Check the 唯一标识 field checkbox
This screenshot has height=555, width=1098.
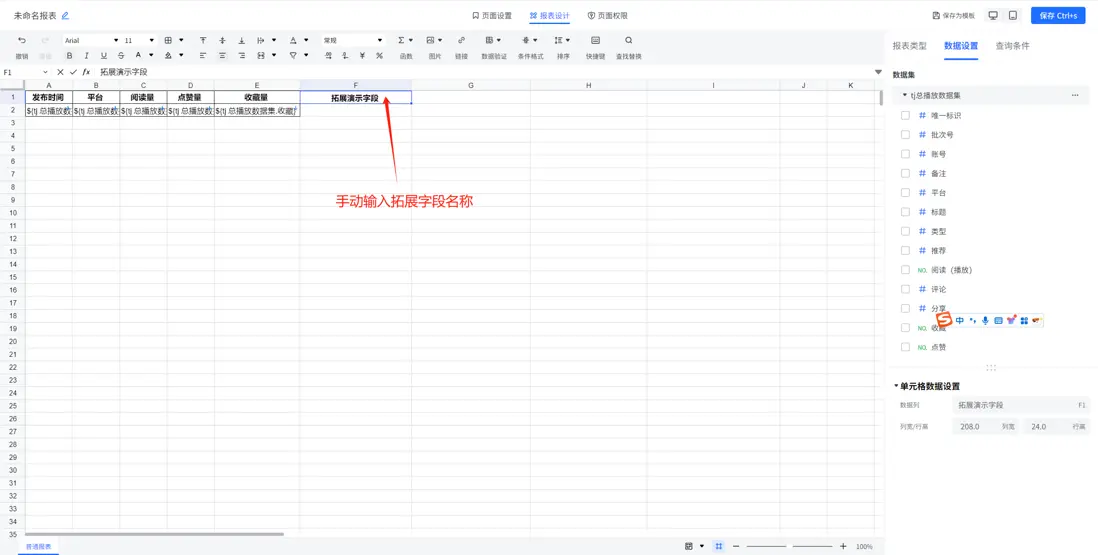905,115
